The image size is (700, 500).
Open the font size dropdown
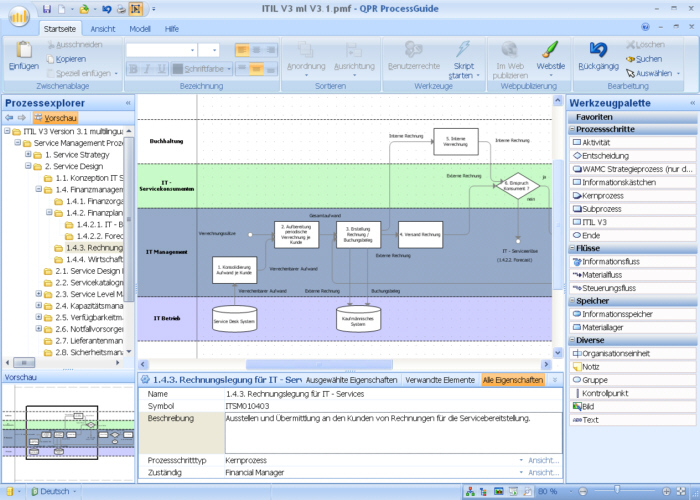215,50
